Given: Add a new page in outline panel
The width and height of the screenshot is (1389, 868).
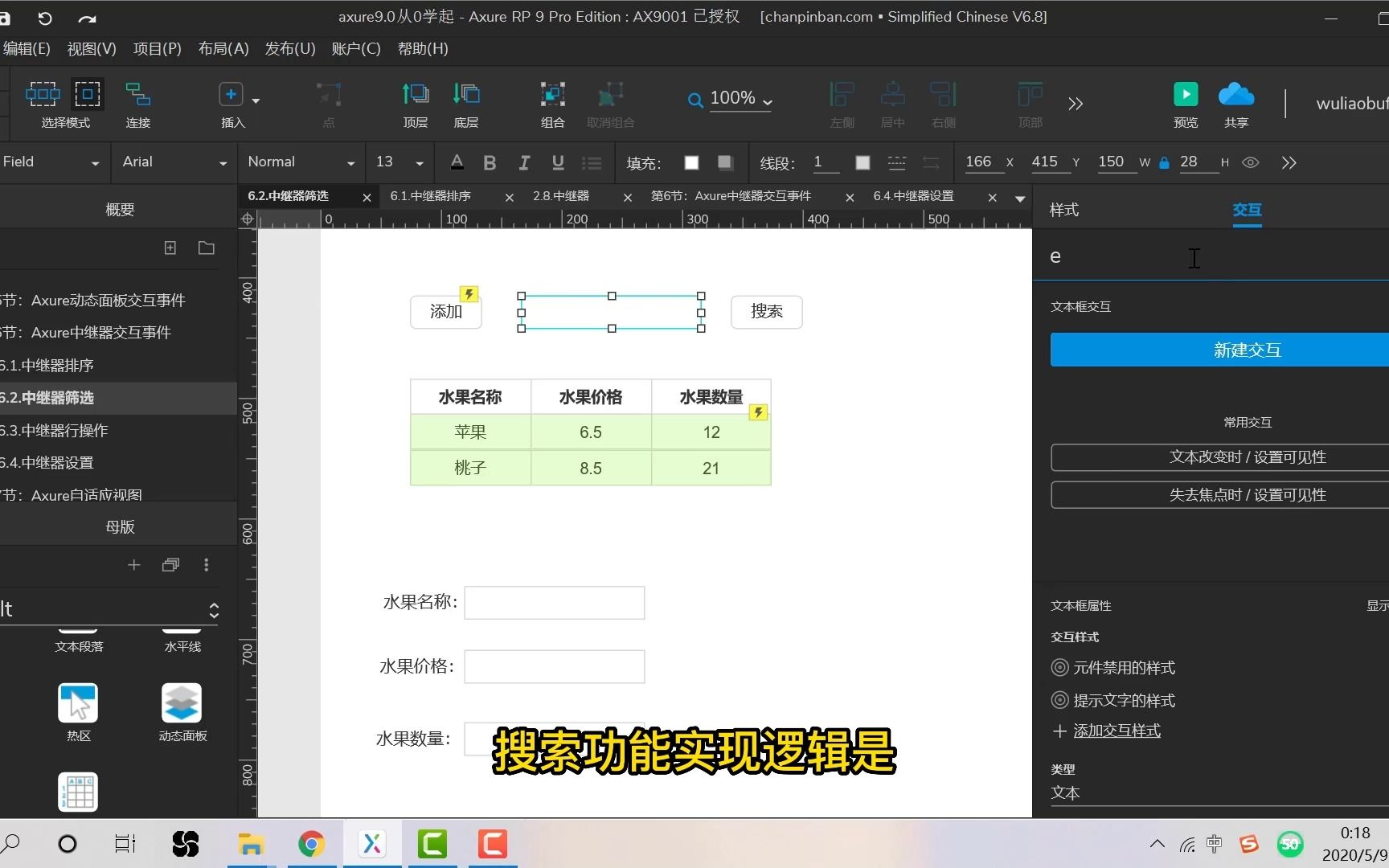Looking at the screenshot, I should 170,248.
